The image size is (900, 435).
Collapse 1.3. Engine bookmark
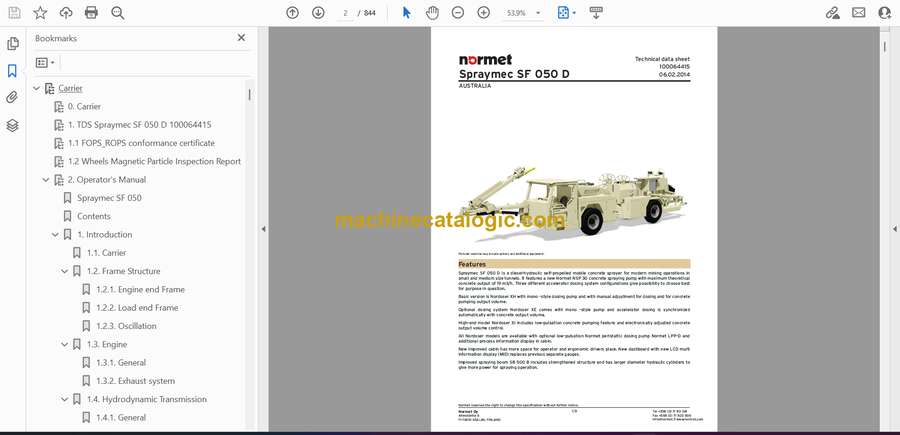pyautogui.click(x=64, y=344)
